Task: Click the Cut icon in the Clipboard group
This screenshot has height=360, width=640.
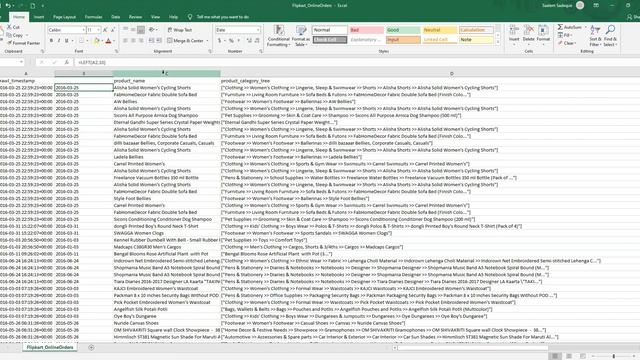Action: (9, 27)
